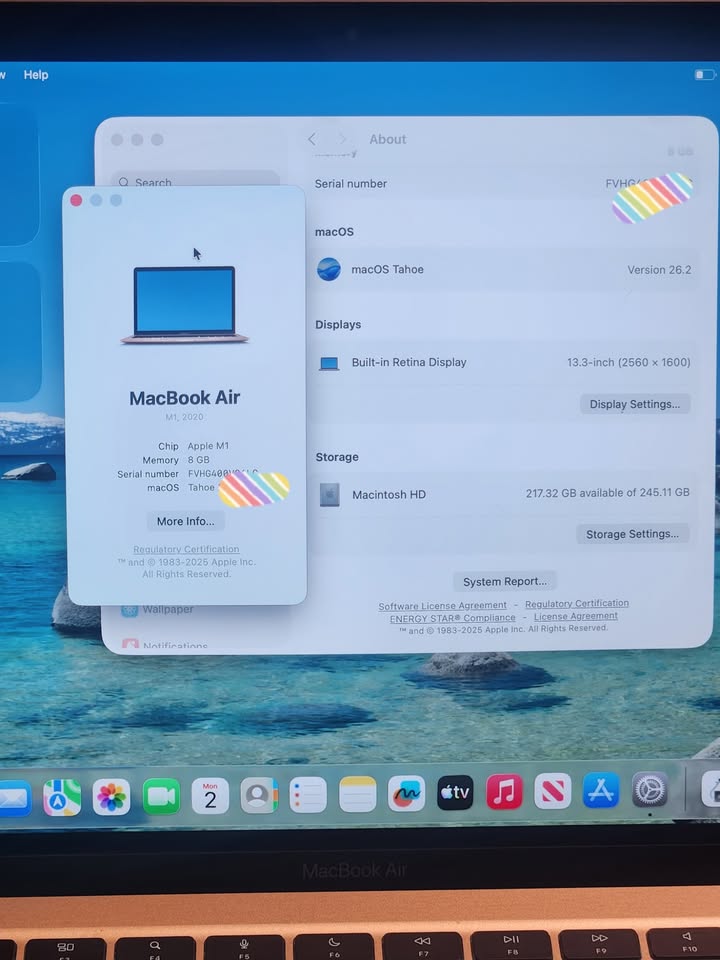720x960 pixels.
Task: Open the License Agreement link
Action: click(576, 617)
